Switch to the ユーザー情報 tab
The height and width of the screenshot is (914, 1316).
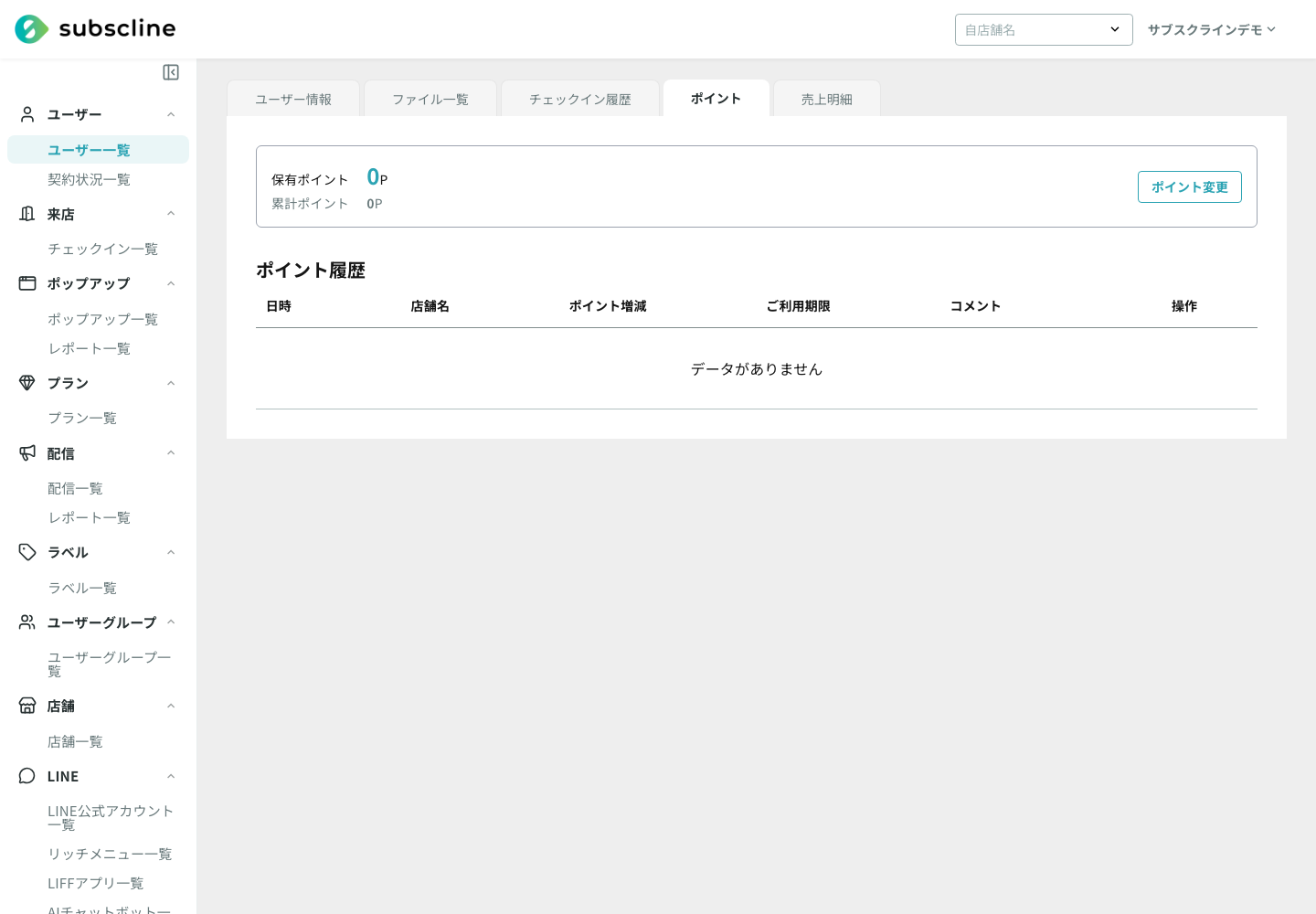[x=293, y=99]
